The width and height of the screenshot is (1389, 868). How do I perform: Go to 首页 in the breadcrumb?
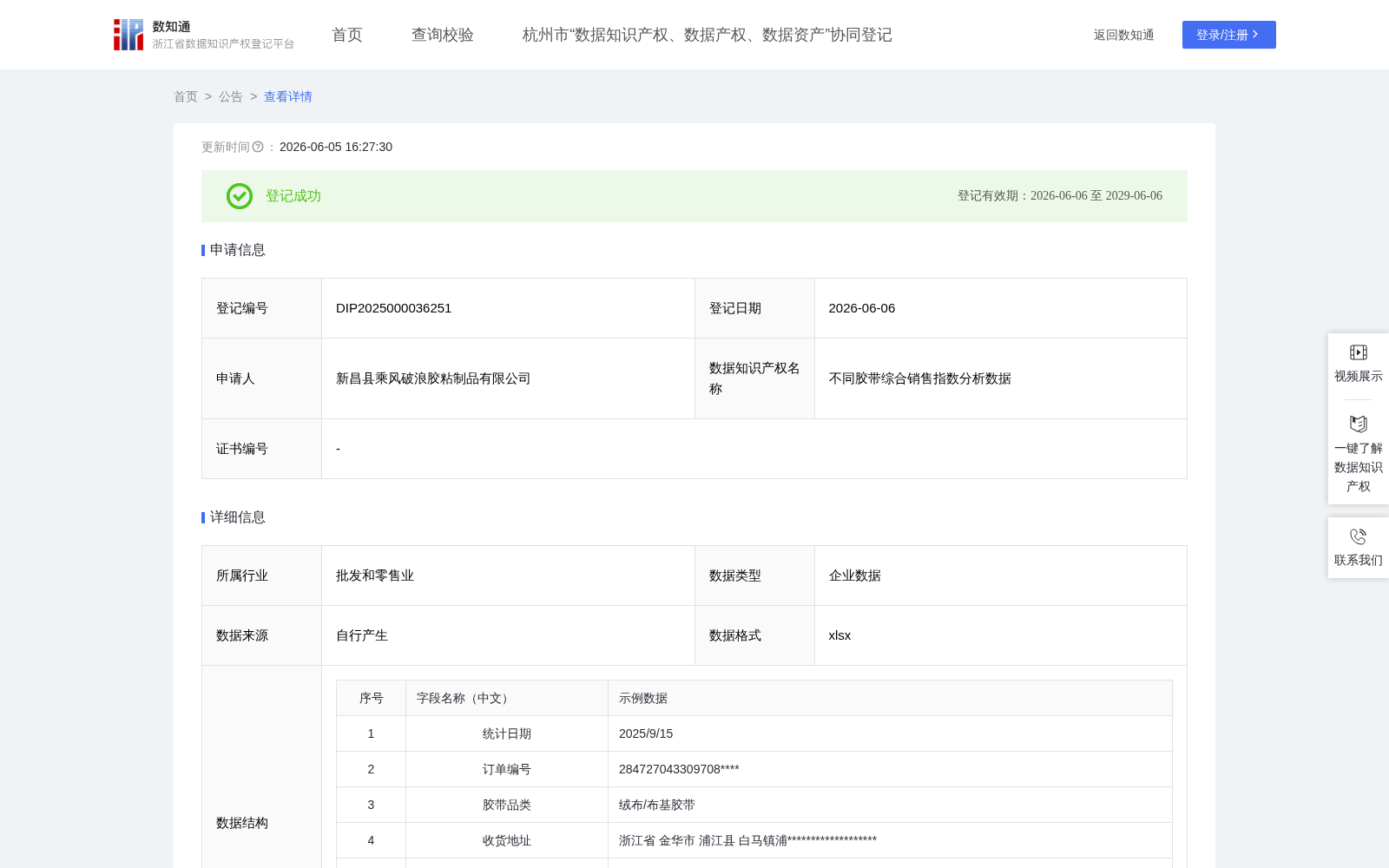186,96
